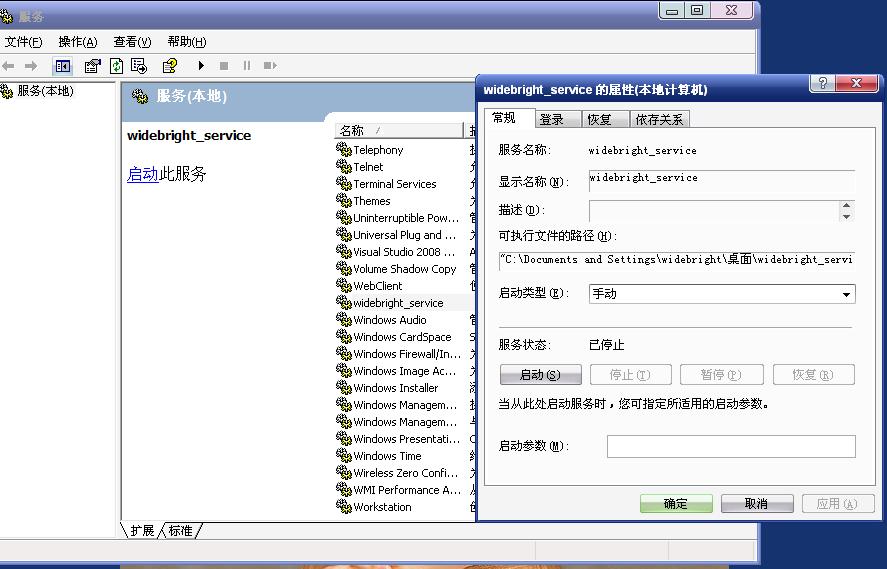Click the gear icon beside Windows Time
The width and height of the screenshot is (887, 569).
point(344,455)
